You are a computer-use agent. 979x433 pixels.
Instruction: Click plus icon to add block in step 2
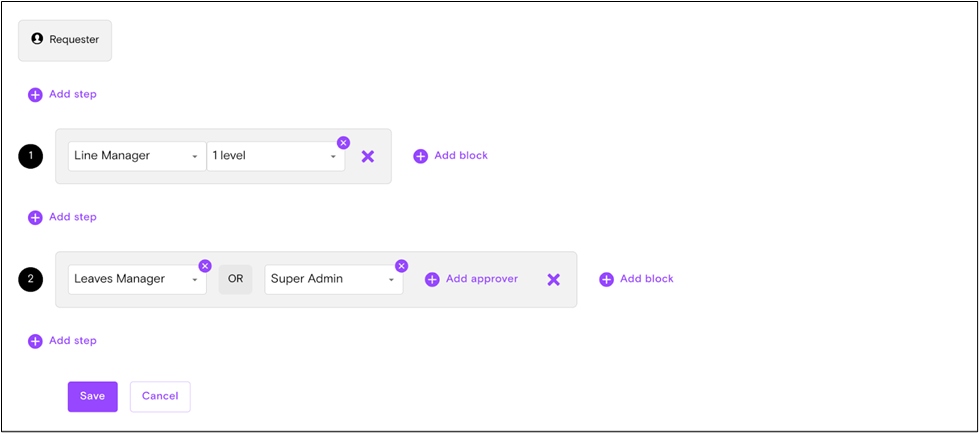point(606,279)
